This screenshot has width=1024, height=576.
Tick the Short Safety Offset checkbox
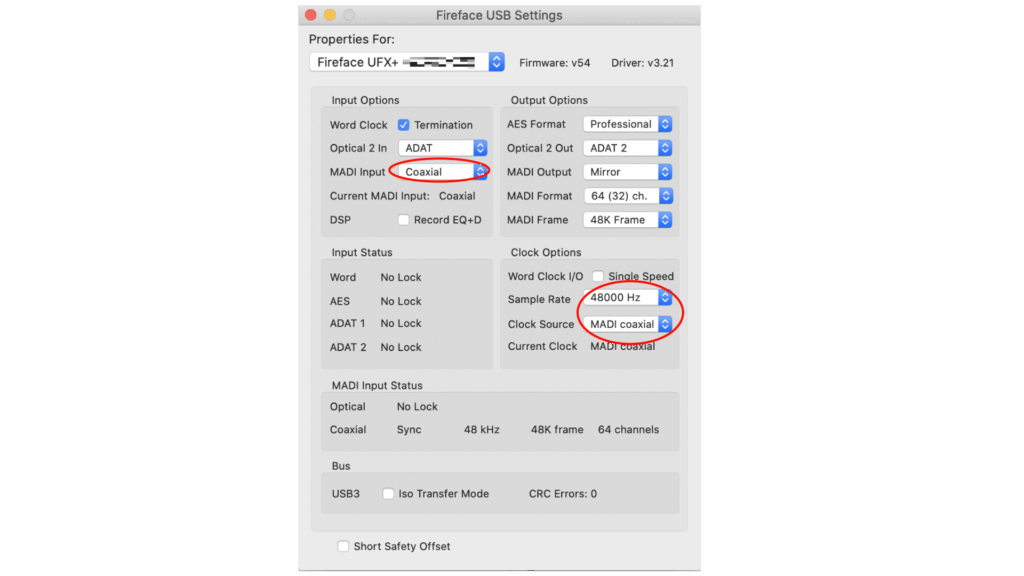click(343, 547)
